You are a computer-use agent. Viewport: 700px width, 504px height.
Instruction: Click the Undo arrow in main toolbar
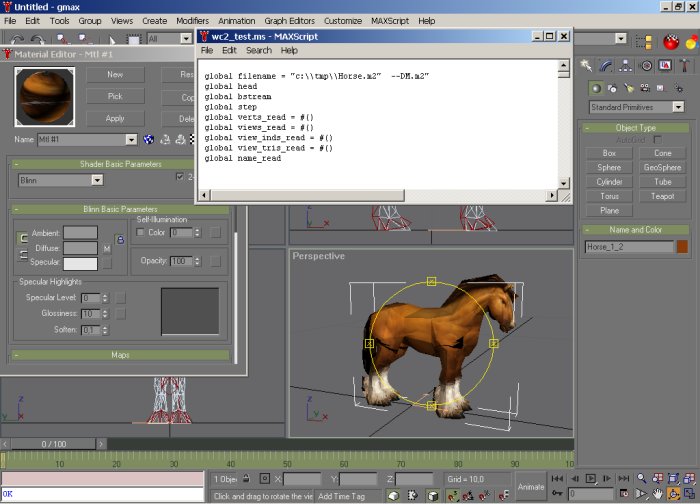coord(17,39)
